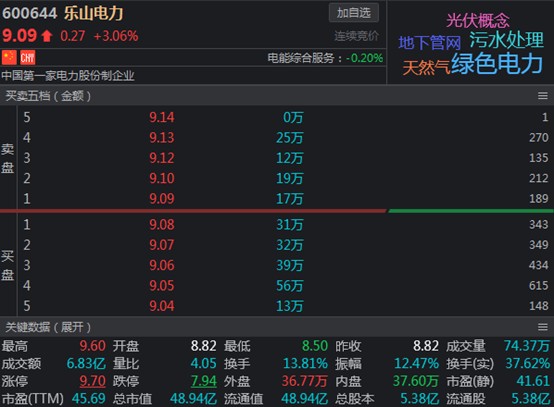Click the 总市值 value 48.94亿
This screenshot has height=407, width=554.
tap(193, 399)
